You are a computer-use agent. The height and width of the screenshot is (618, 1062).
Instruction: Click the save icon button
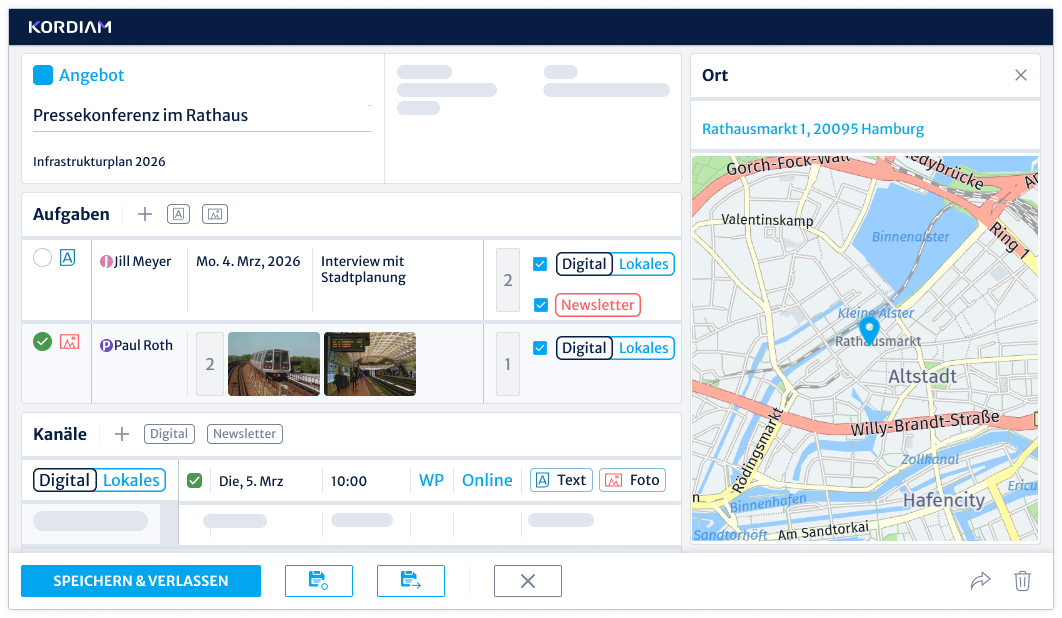319,581
